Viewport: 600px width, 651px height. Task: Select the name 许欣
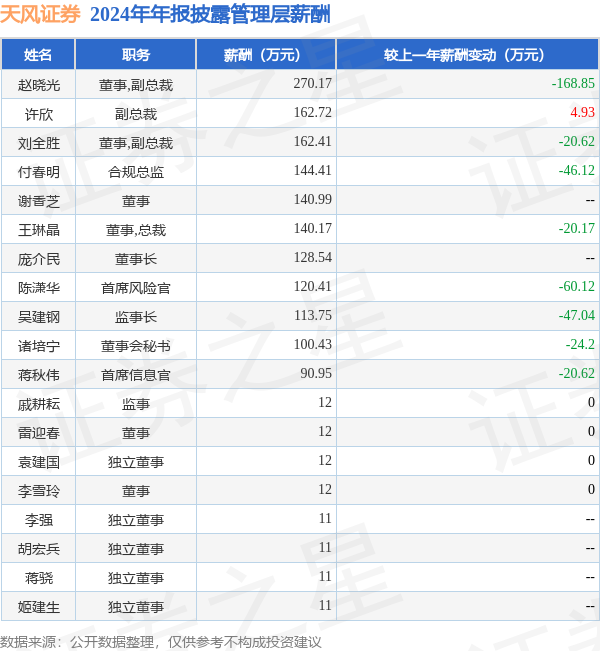(39, 114)
